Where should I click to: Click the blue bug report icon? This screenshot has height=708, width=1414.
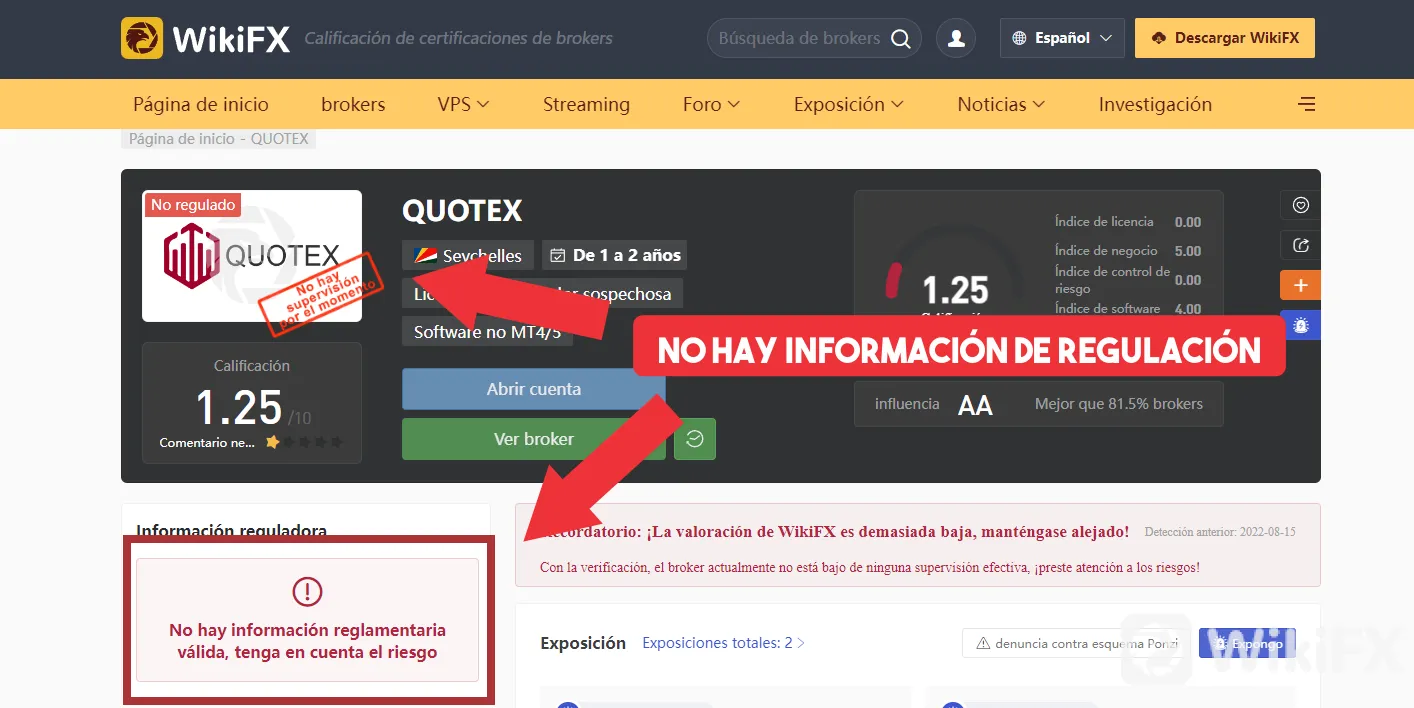tap(1300, 324)
